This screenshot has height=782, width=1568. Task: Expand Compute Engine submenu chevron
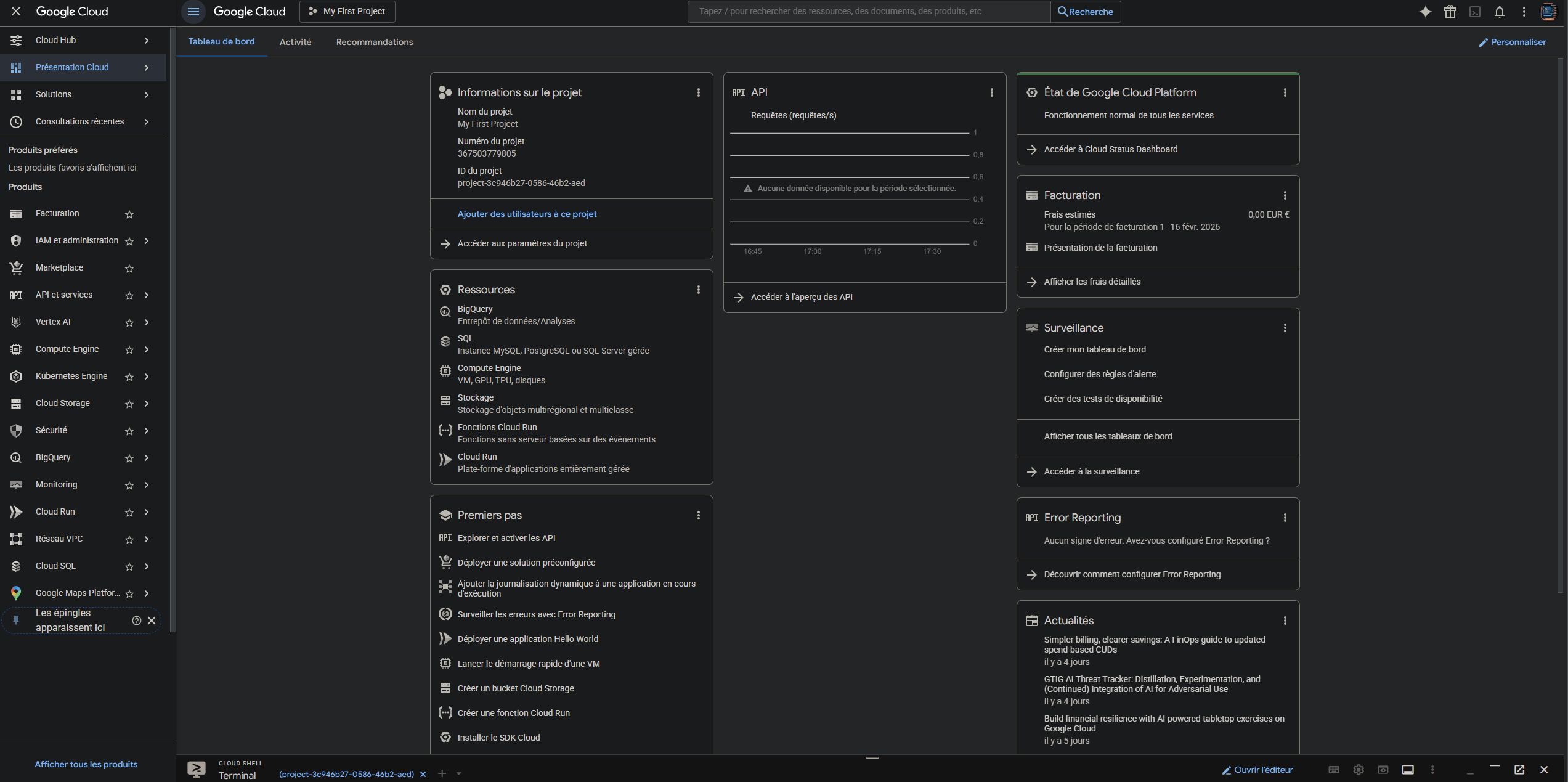[x=147, y=349]
